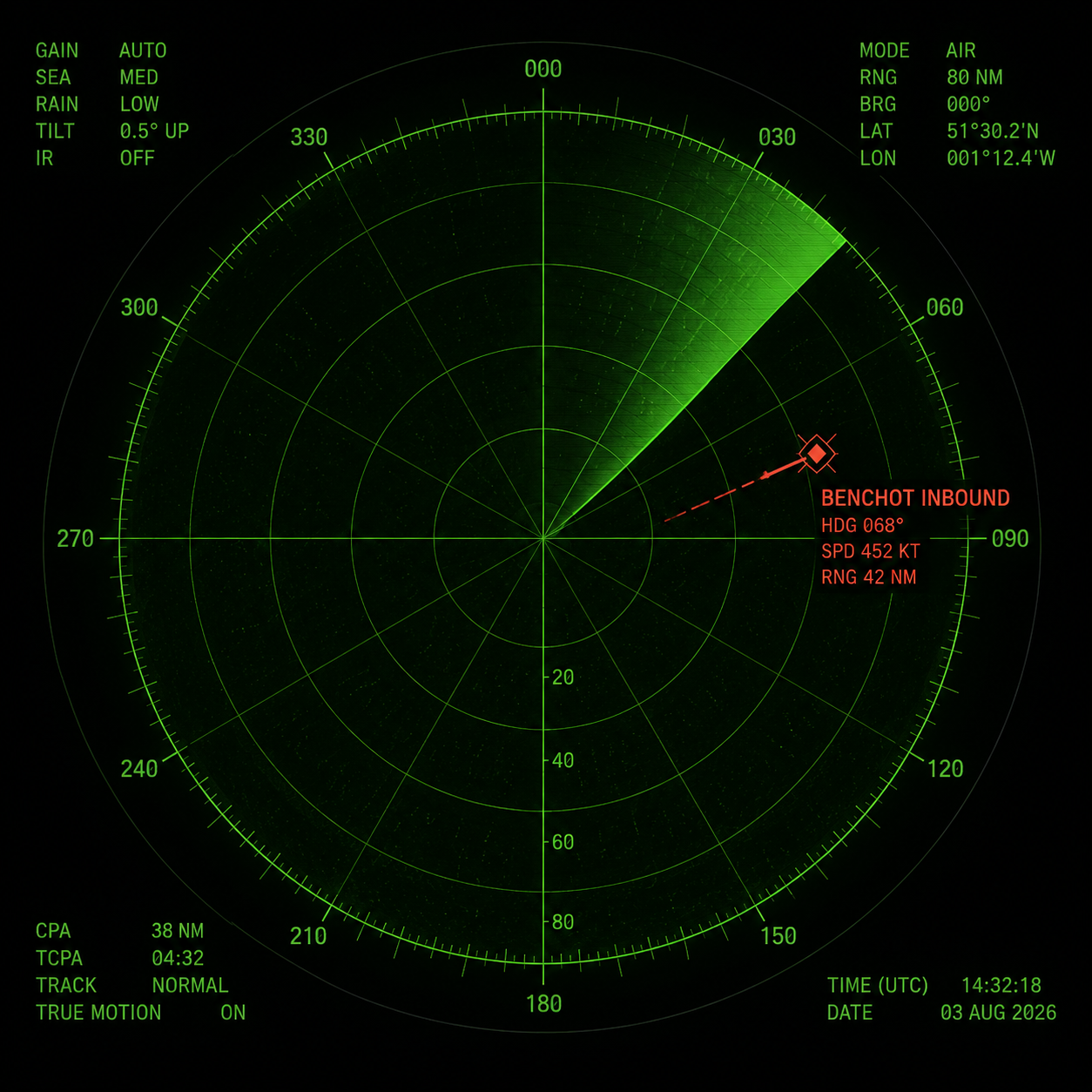
Task: Click the 240 bearing label
Action: pyautogui.click(x=139, y=769)
